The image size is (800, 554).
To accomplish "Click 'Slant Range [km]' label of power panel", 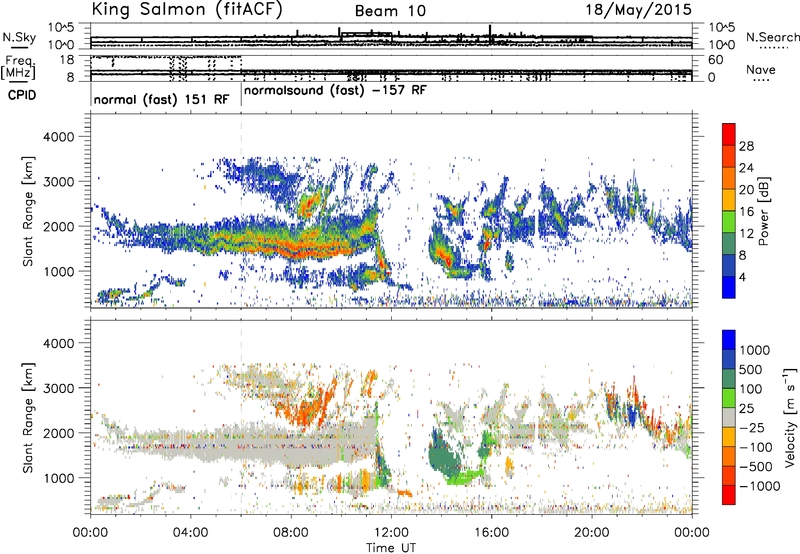I will click(x=28, y=211).
